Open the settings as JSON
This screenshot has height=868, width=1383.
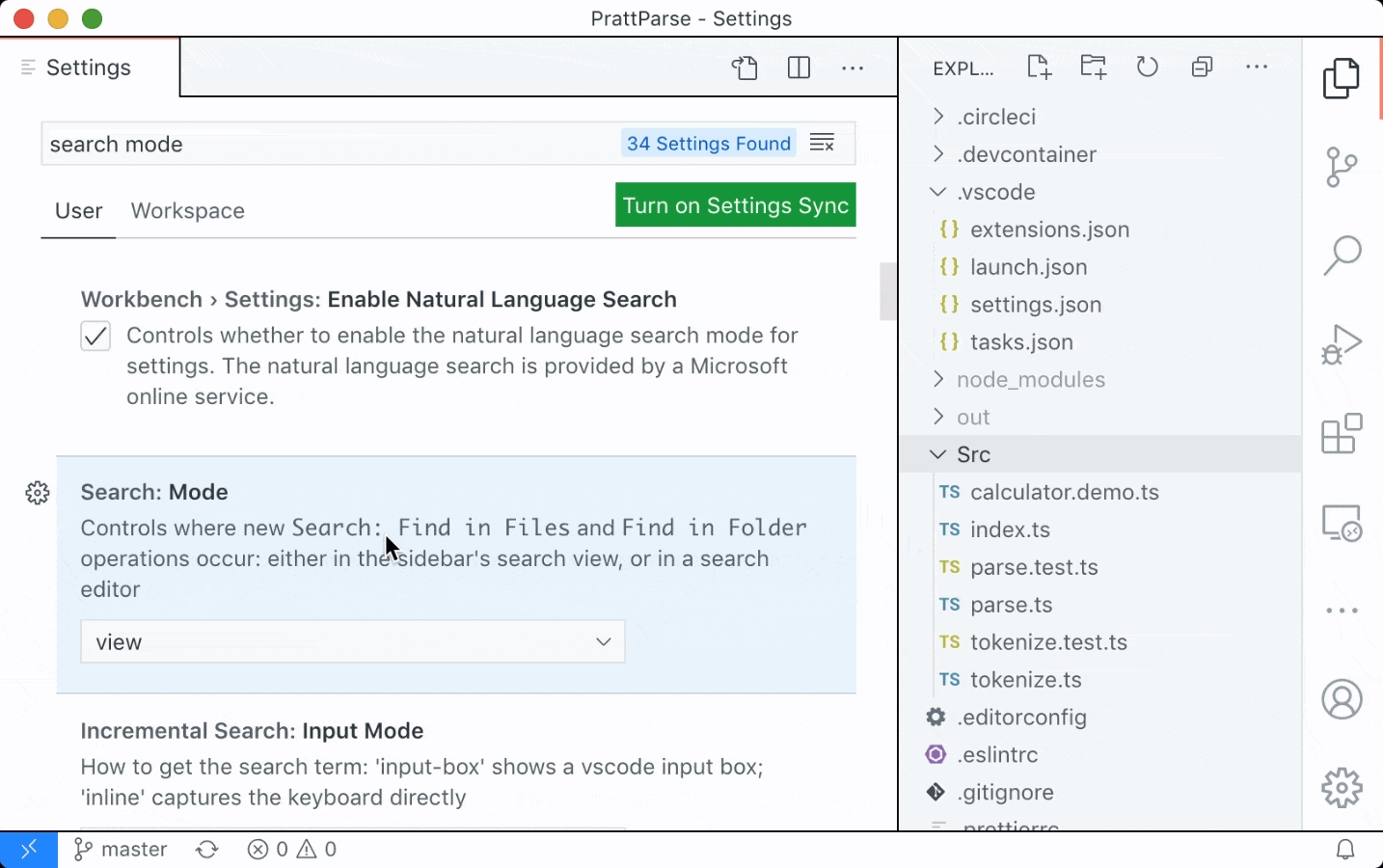tap(744, 68)
